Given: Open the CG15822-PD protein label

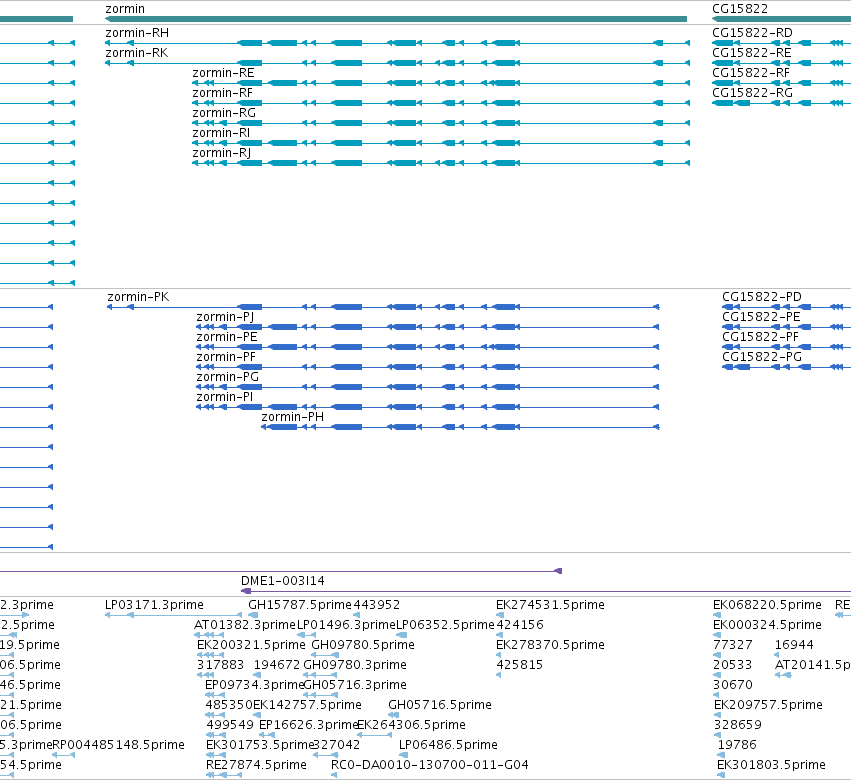Looking at the screenshot, I should pyautogui.click(x=762, y=297).
